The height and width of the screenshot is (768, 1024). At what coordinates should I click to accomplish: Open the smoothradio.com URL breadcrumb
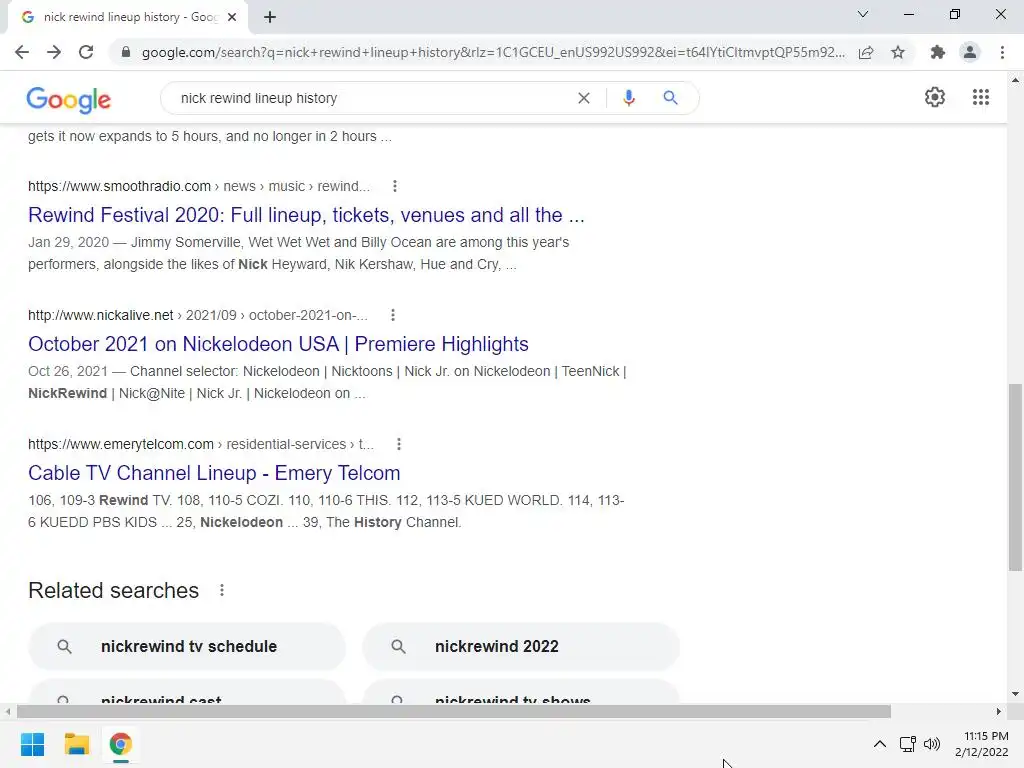coord(199,186)
